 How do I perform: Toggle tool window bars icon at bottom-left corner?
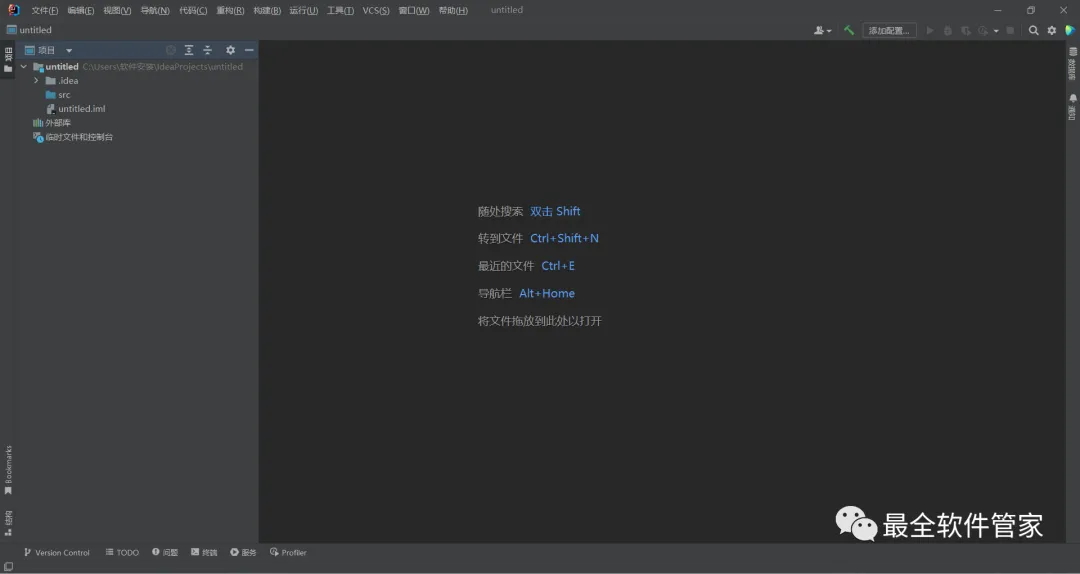[8, 566]
